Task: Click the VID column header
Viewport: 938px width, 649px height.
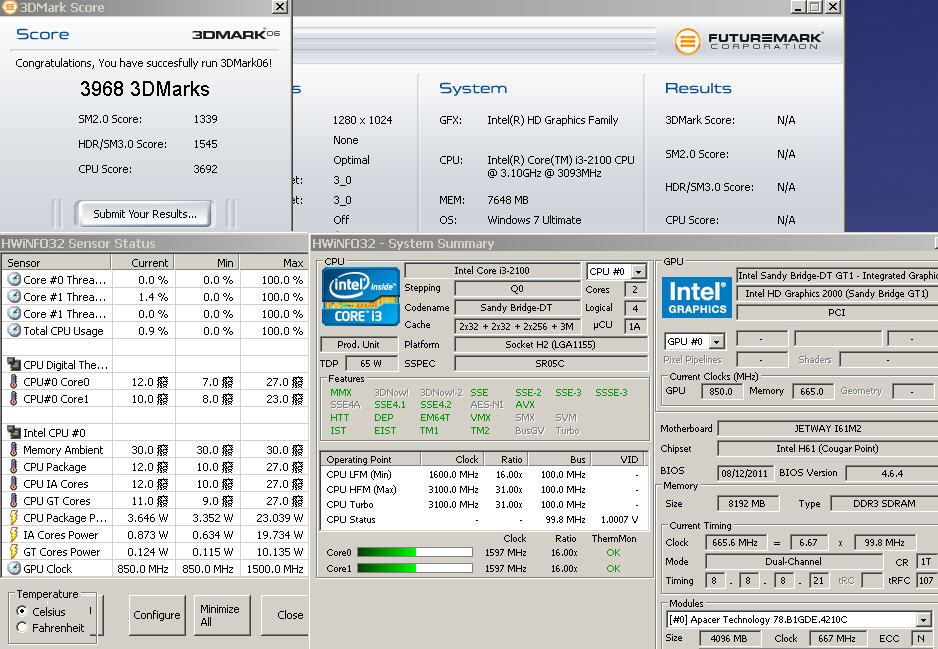Action: point(619,459)
